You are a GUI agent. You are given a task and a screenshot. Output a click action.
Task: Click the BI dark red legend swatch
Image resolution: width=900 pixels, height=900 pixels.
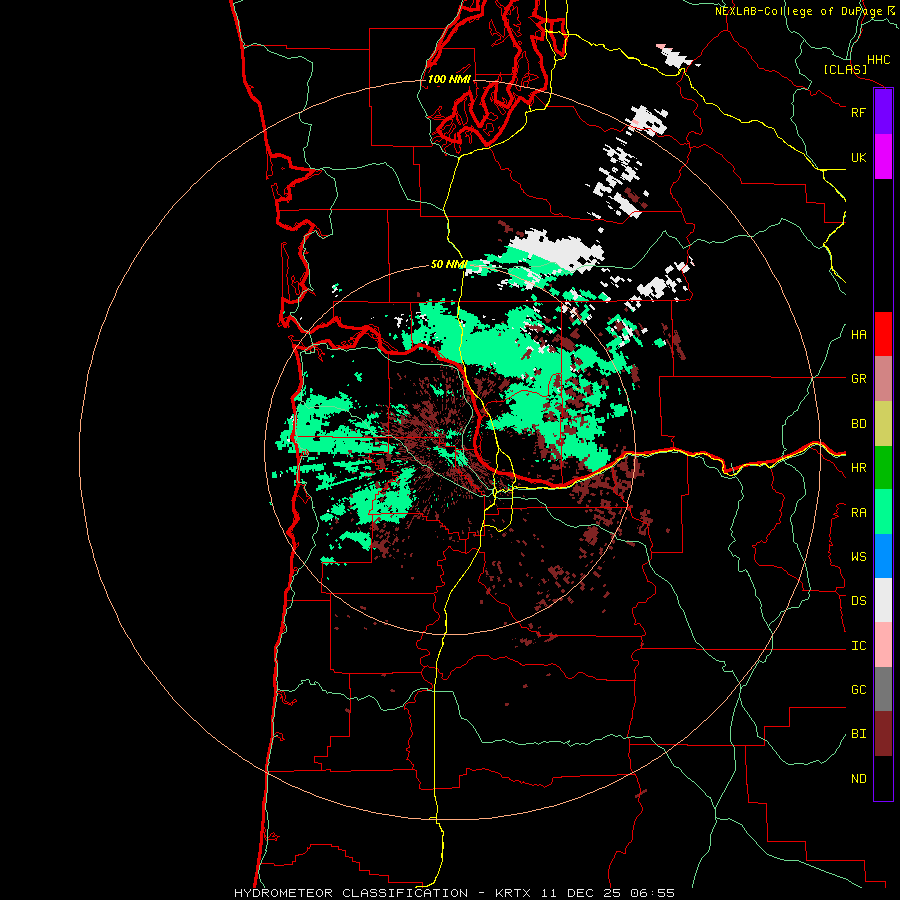(883, 734)
